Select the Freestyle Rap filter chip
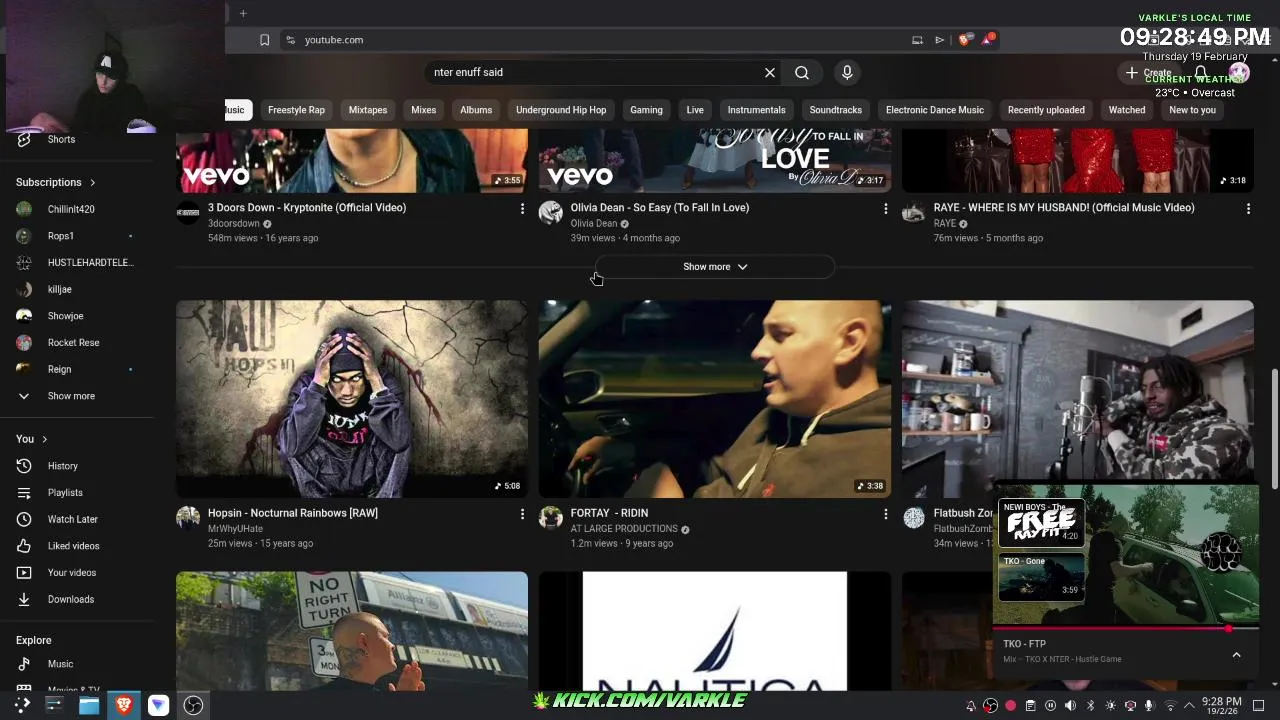This screenshot has width=1280, height=720. (296, 110)
